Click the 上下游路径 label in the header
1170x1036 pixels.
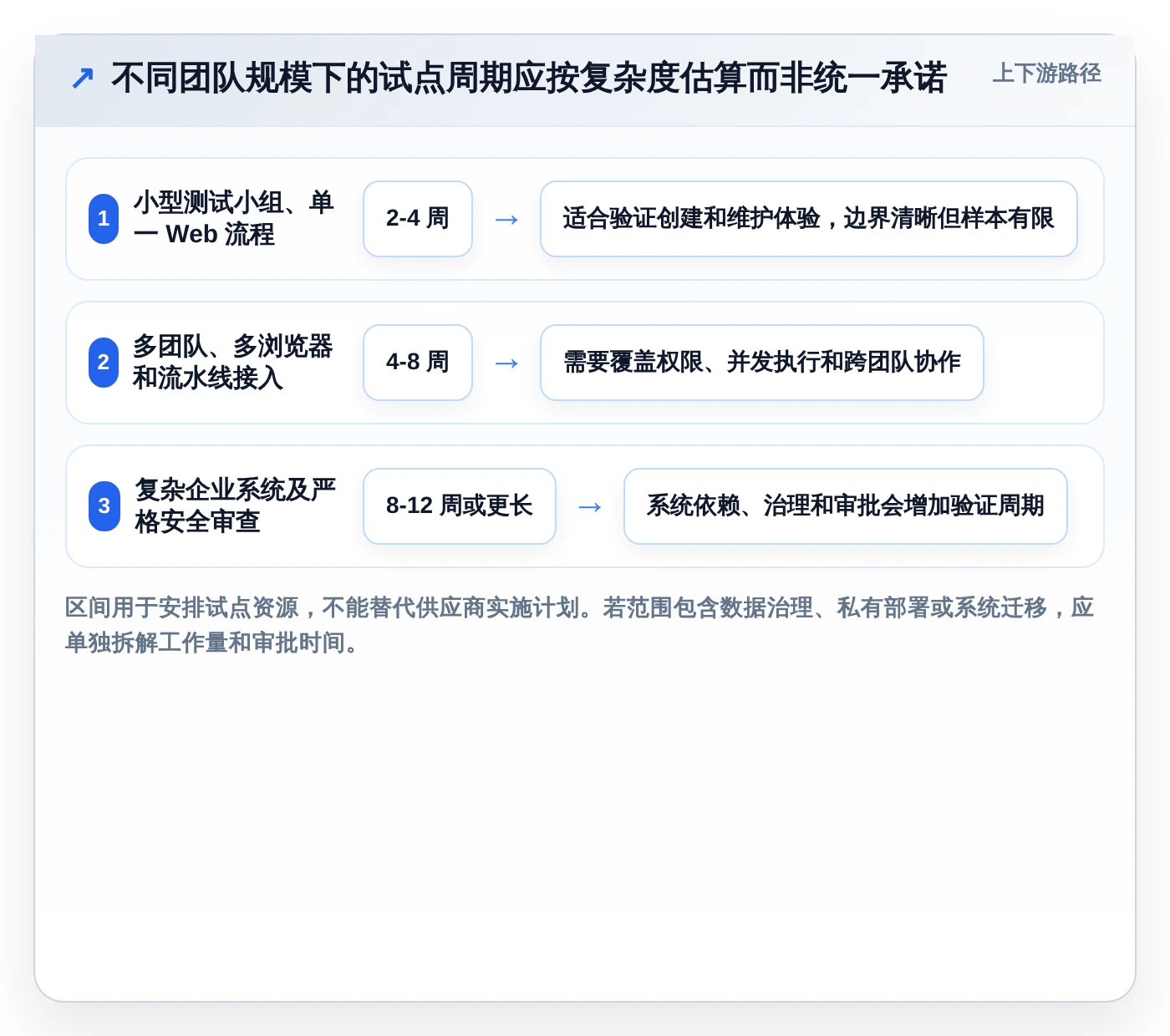[1046, 74]
